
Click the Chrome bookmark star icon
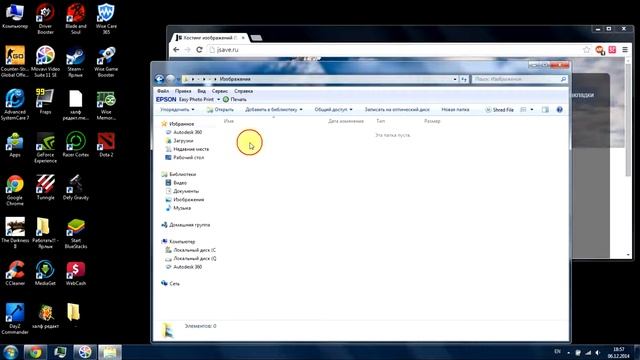point(587,49)
